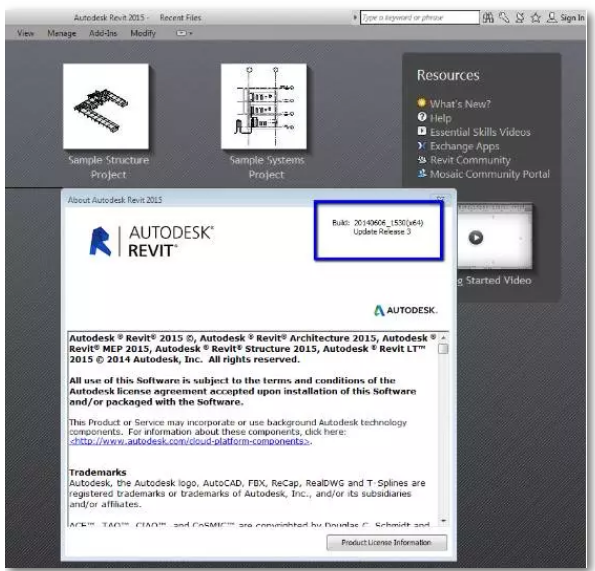Open Essential Skills Videos link

(x=480, y=132)
